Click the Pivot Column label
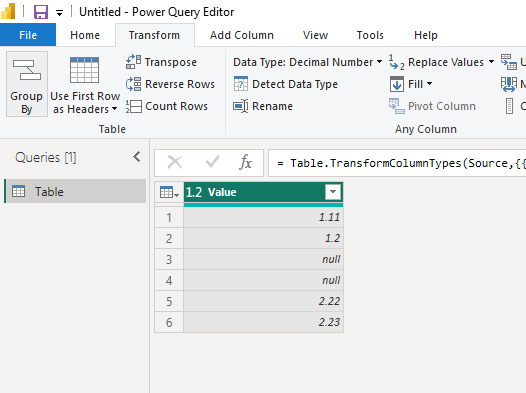The image size is (526, 393). pos(442,106)
